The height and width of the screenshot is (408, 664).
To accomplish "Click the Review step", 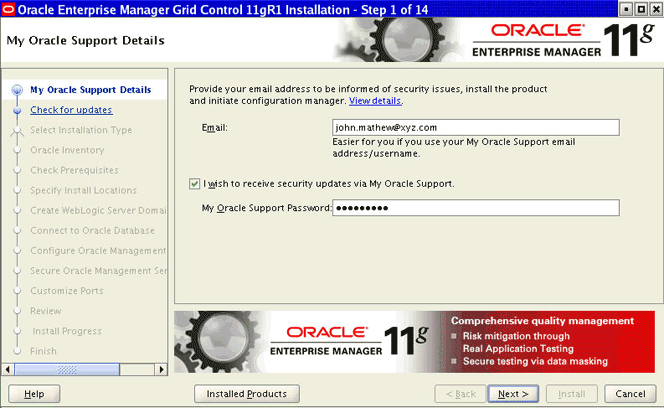I will tap(46, 311).
